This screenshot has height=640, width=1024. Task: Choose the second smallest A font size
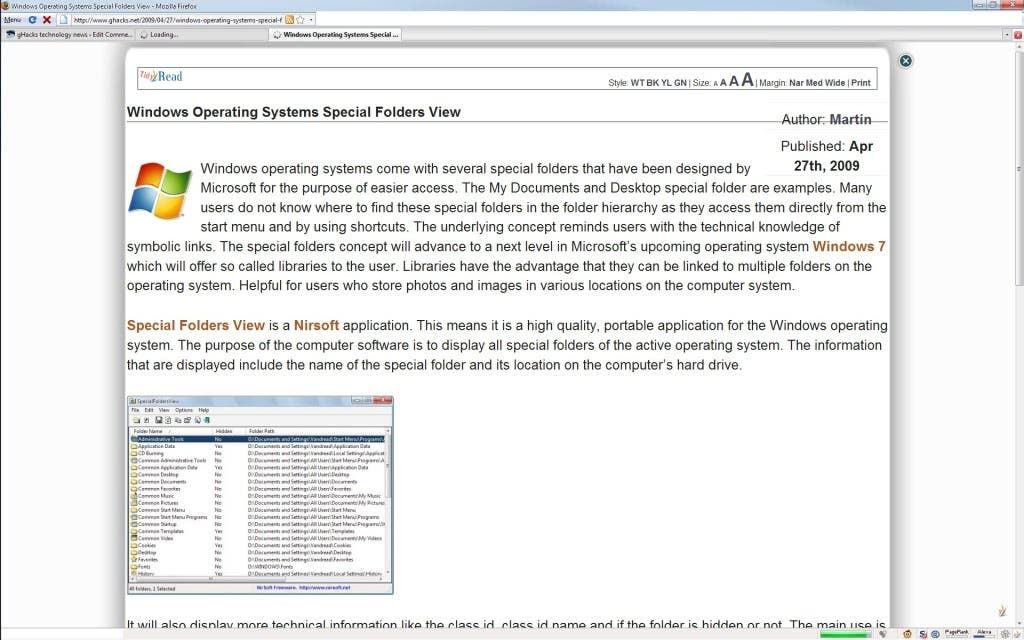723,83
